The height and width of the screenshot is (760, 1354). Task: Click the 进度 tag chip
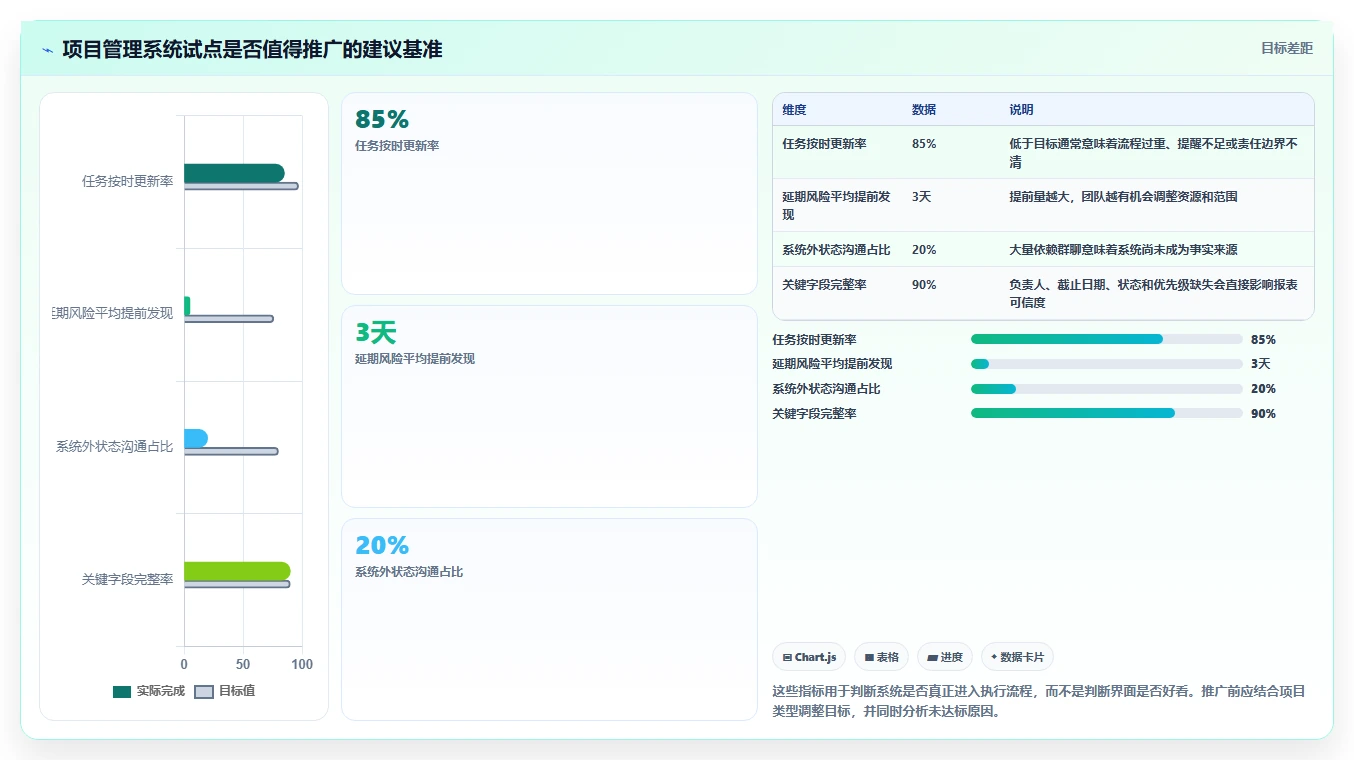[945, 657]
